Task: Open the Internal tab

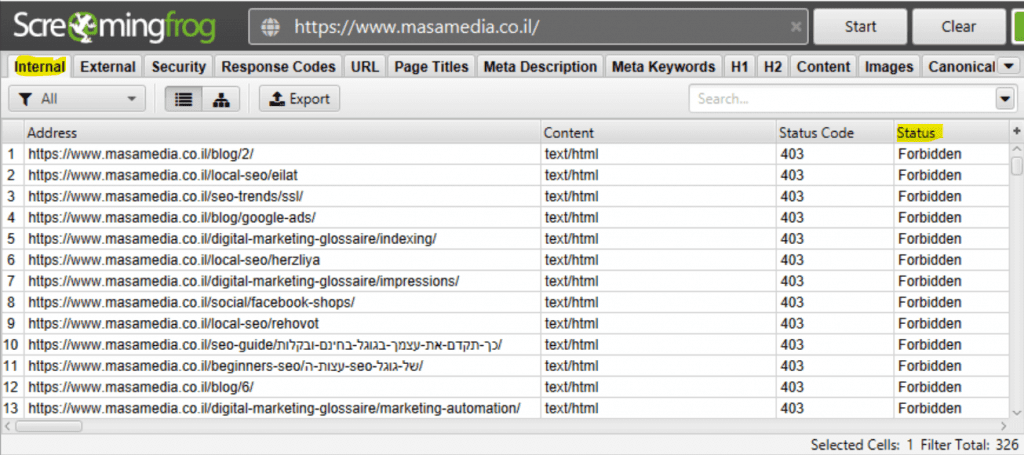Action: tap(40, 67)
